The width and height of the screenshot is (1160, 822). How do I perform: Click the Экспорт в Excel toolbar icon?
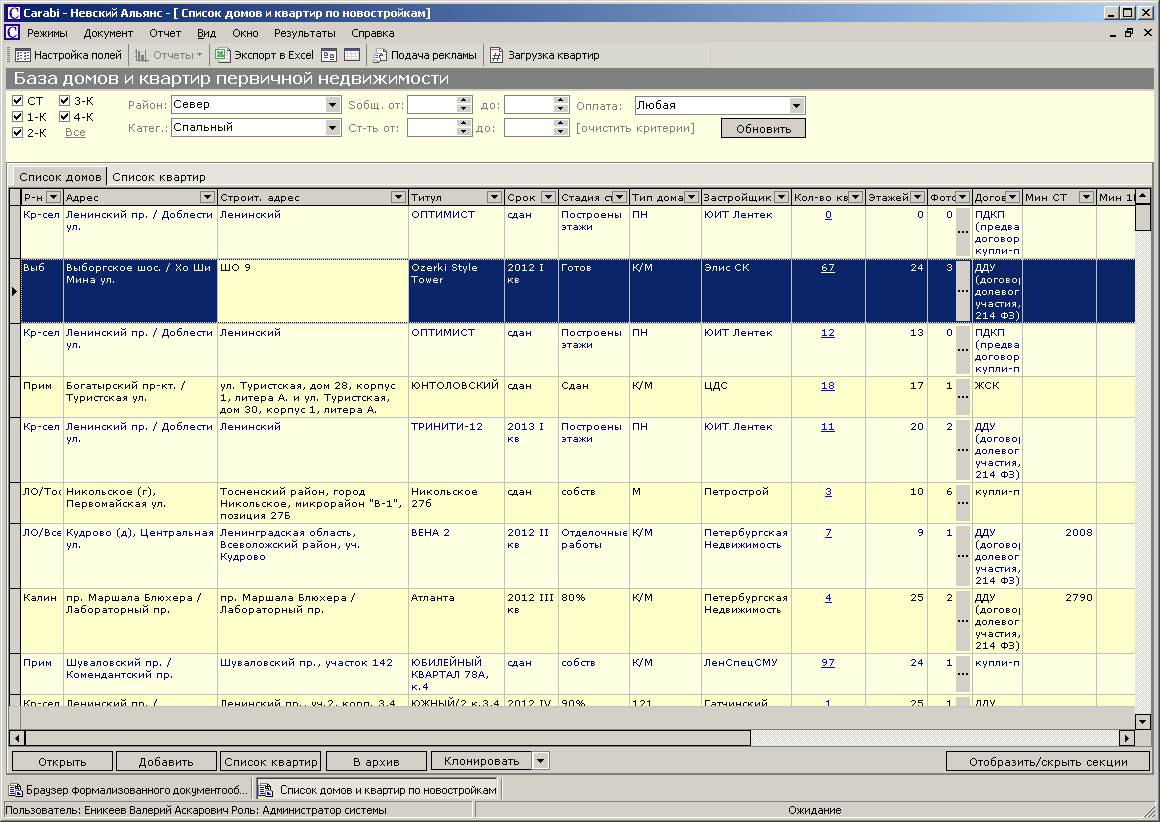click(266, 55)
